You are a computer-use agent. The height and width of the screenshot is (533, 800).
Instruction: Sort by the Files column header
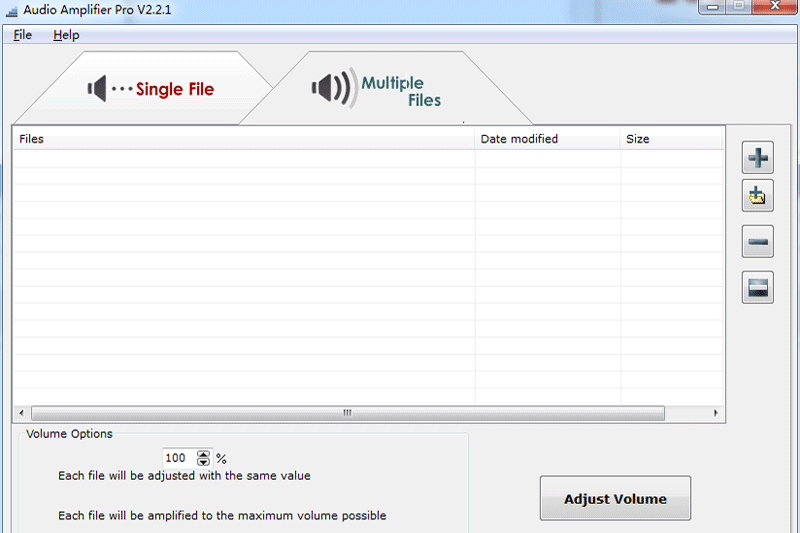240,139
